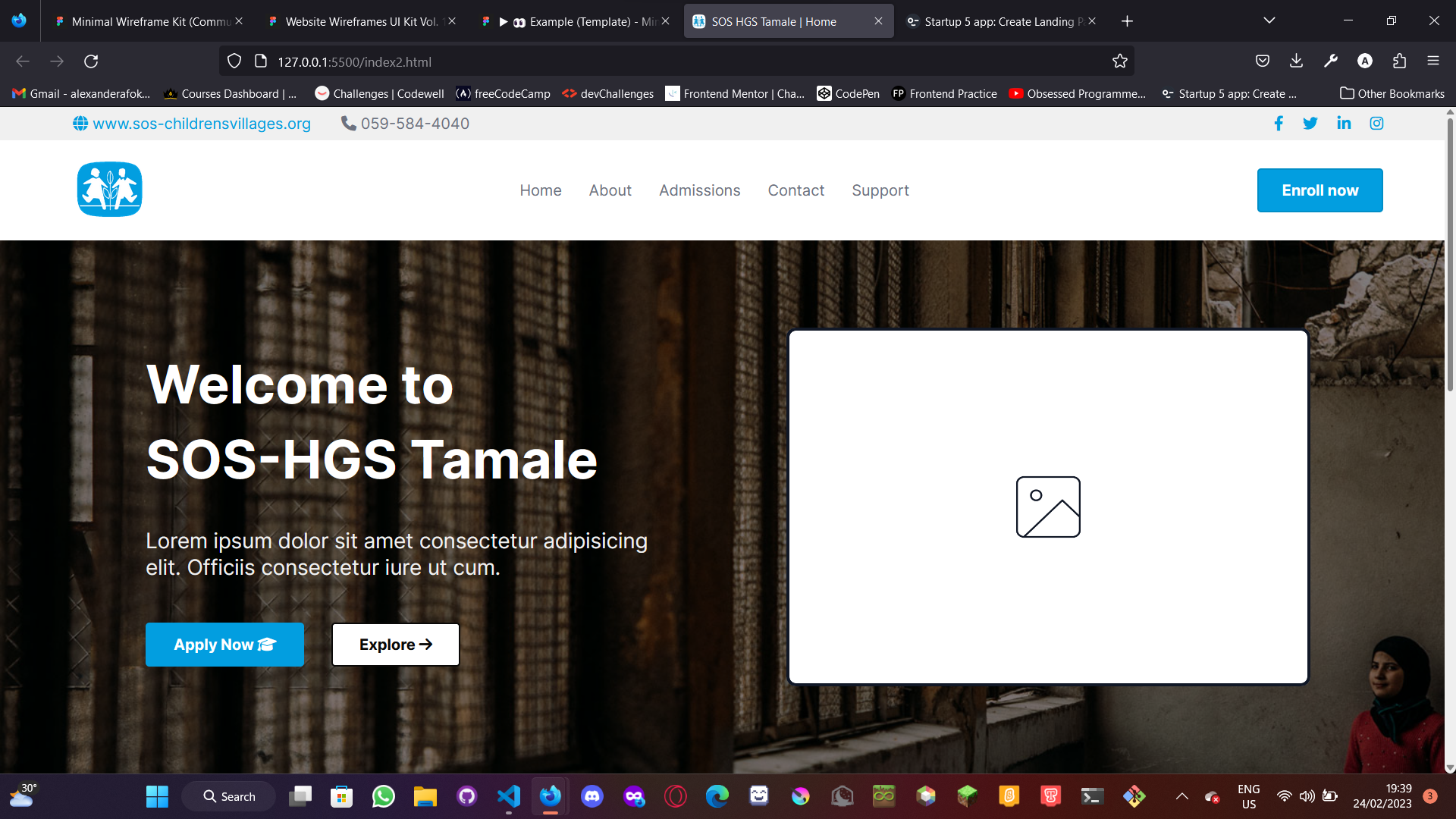This screenshot has width=1456, height=819.
Task: Expand the list all tabs chevron
Action: click(x=1269, y=20)
